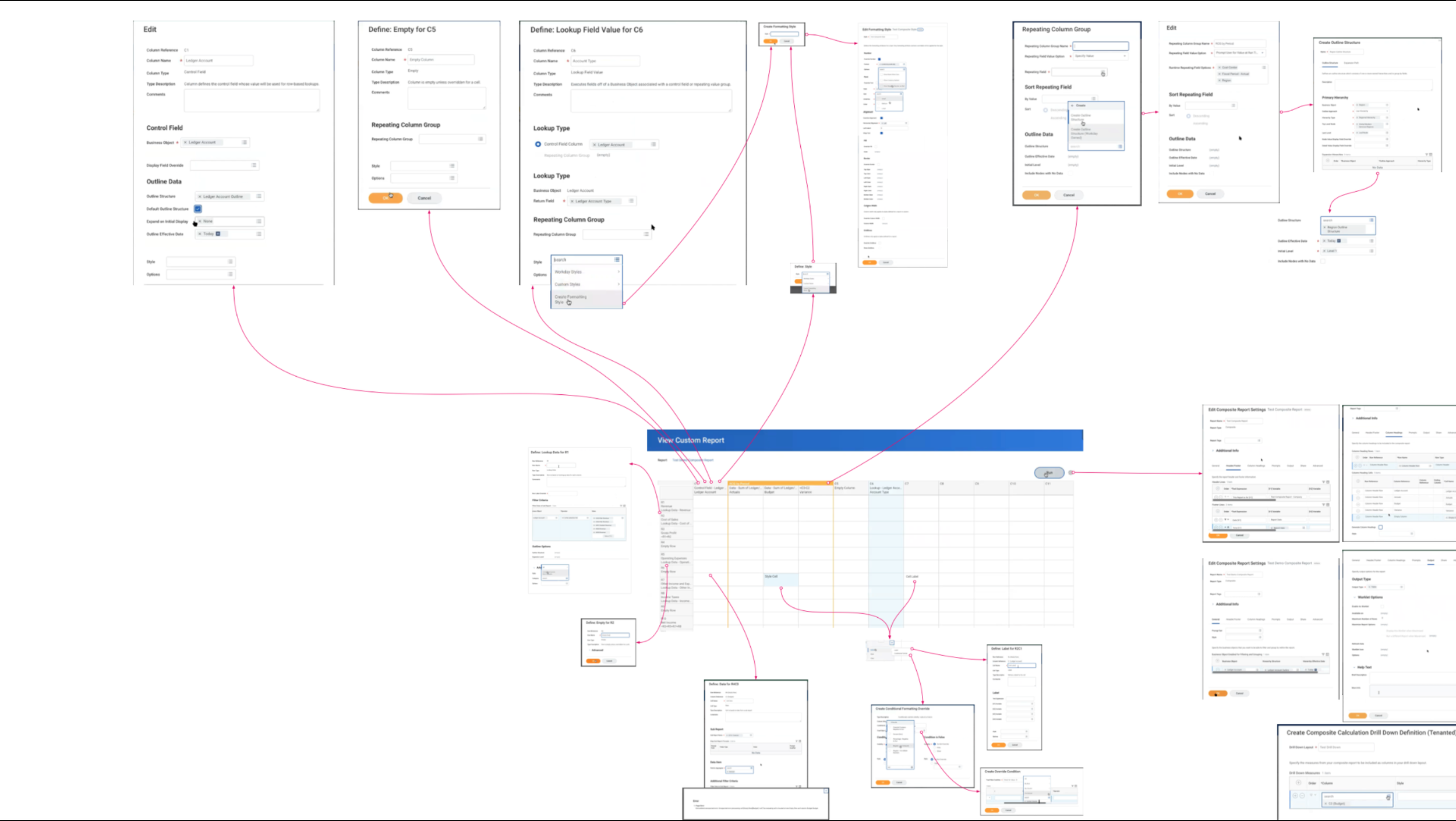Check Include Nodes with No Data under Initial Level

click(1323, 261)
